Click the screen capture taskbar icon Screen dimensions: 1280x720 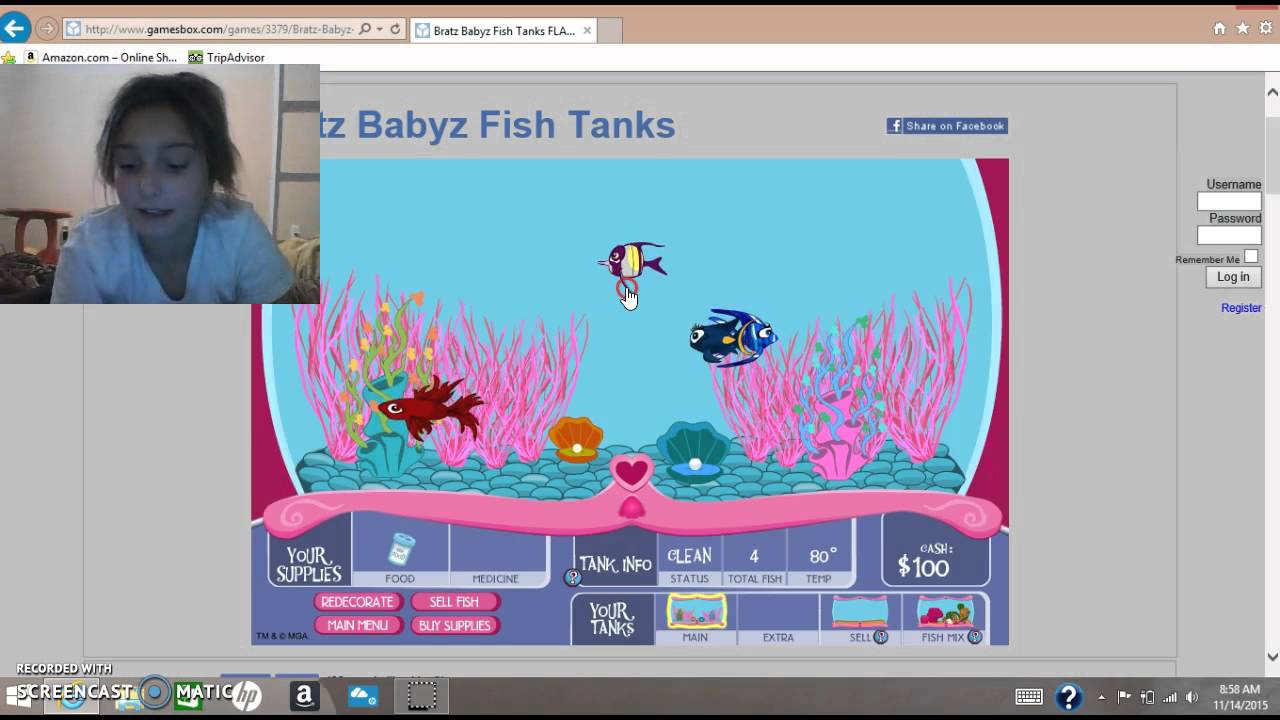tap(421, 696)
